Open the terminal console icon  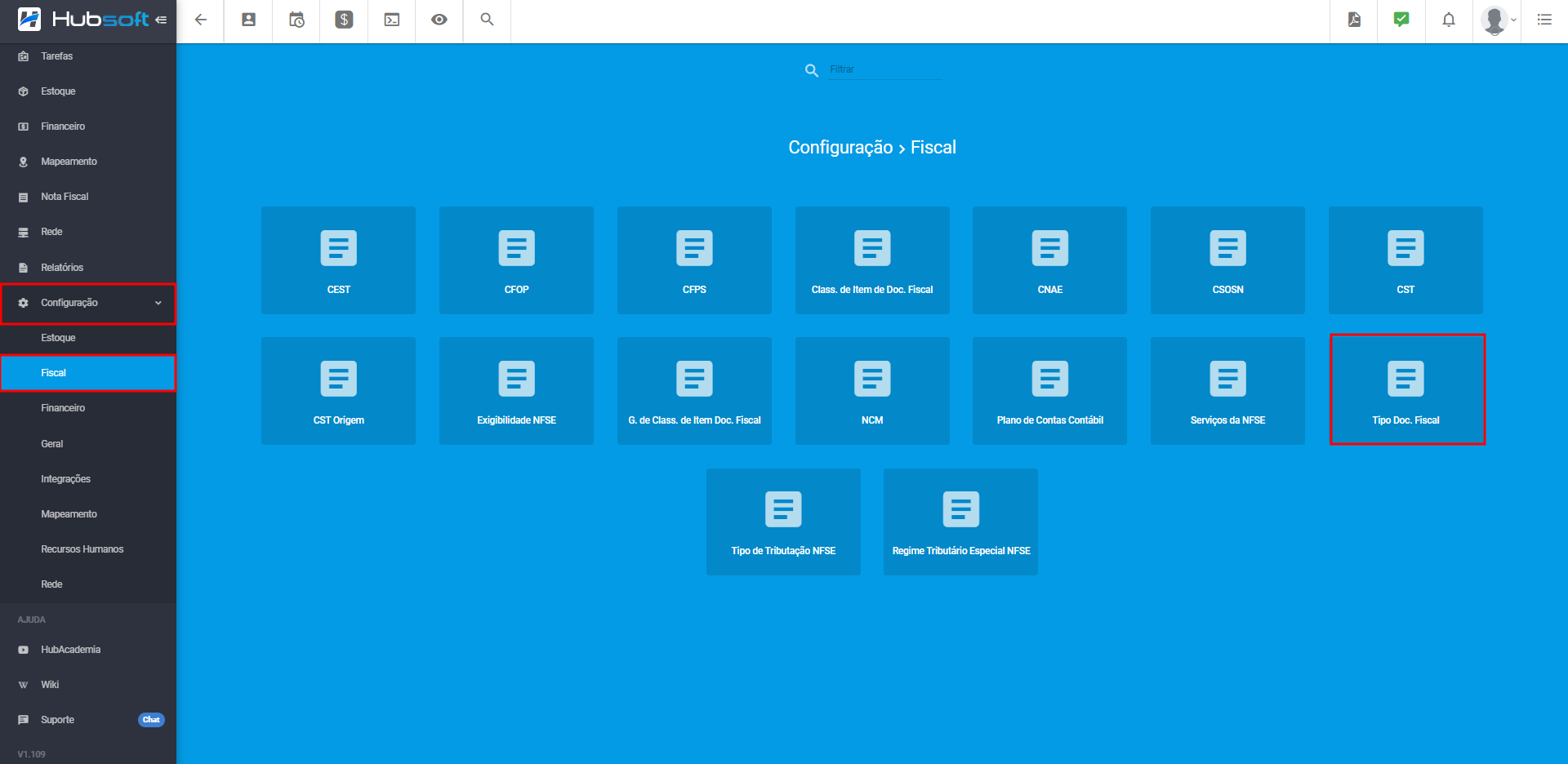pos(392,20)
